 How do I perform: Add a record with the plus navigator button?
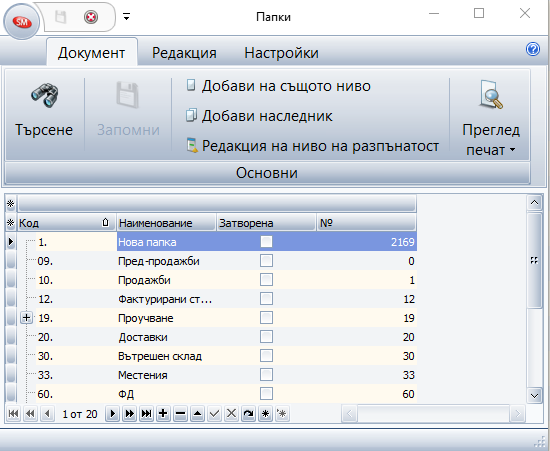tap(163, 414)
